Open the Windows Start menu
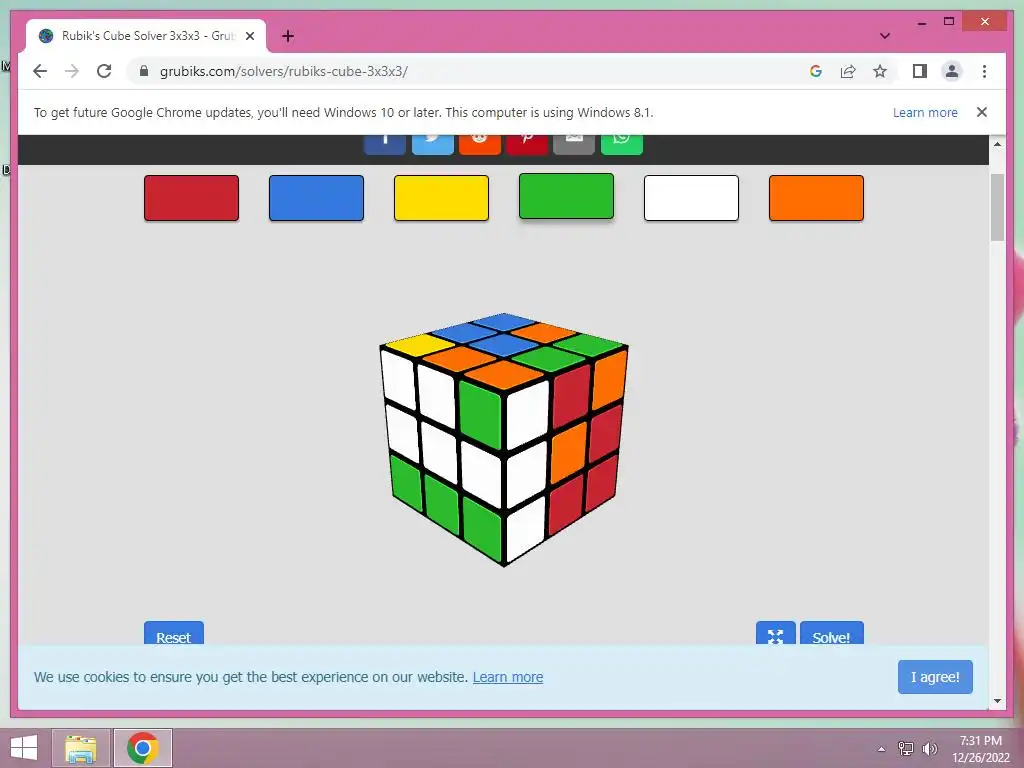The width and height of the screenshot is (1024, 768). pos(24,748)
